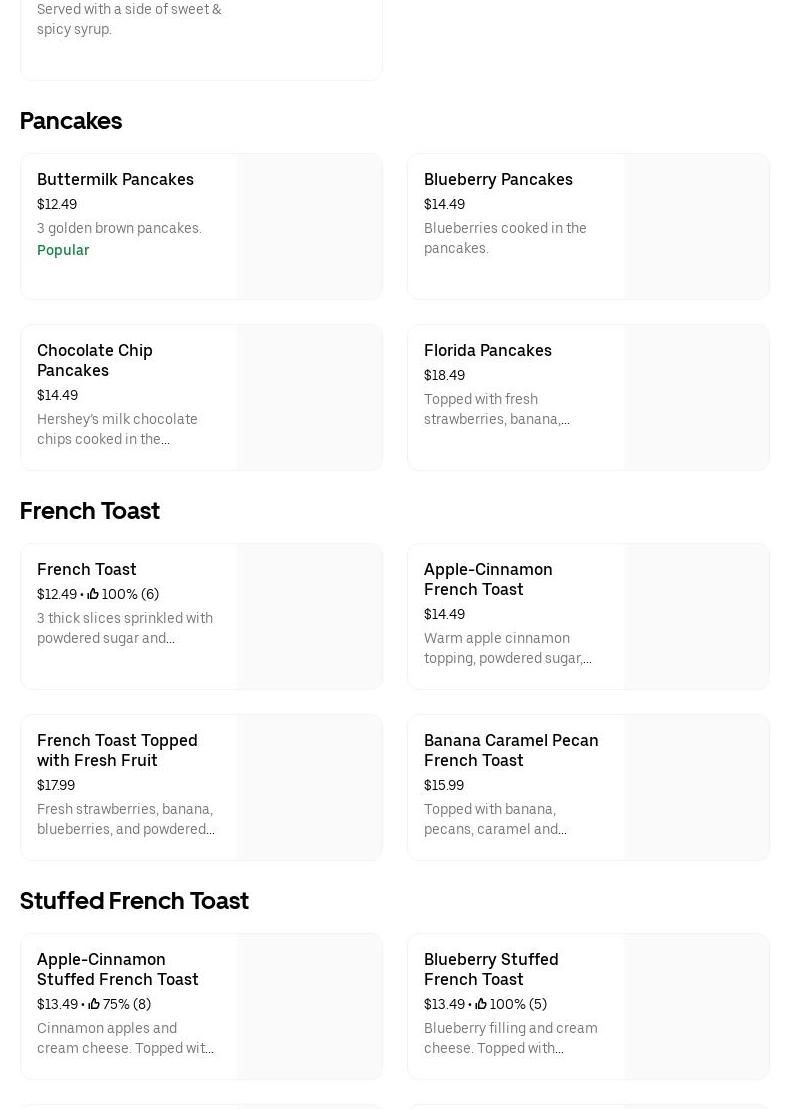Select the Blueberry Pancakes menu item

(498, 180)
